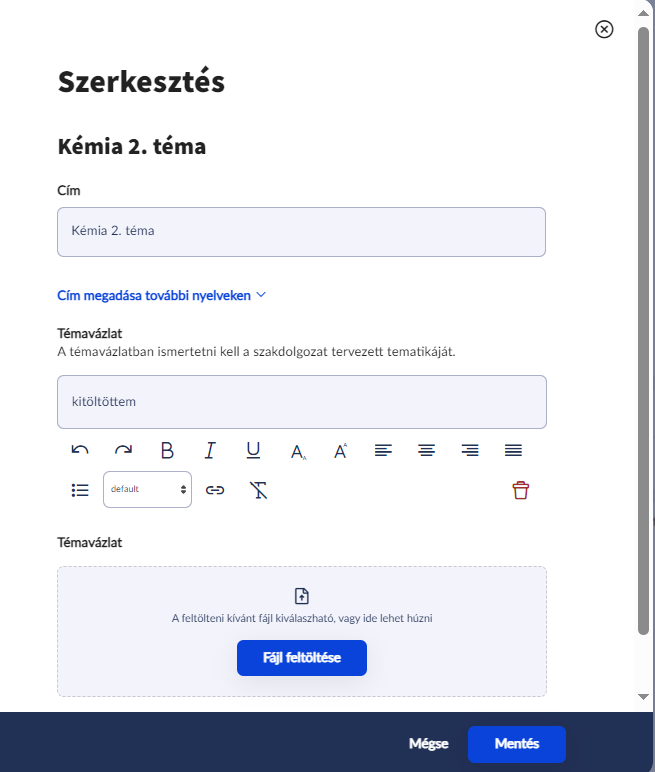Click into the Cím input field
This screenshot has width=655, height=772.
(301, 232)
